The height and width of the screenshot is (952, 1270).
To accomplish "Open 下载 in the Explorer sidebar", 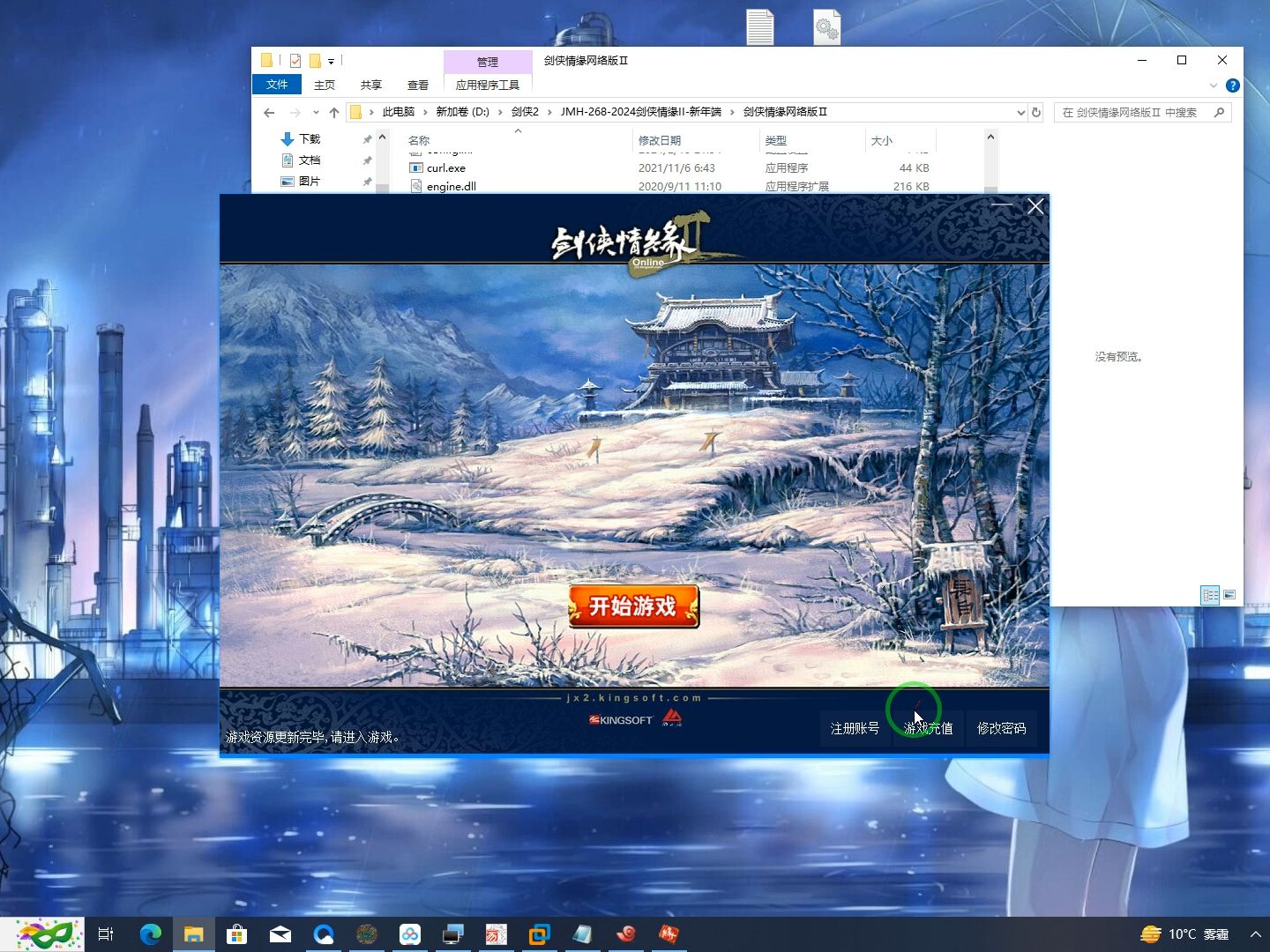I will click(301, 139).
